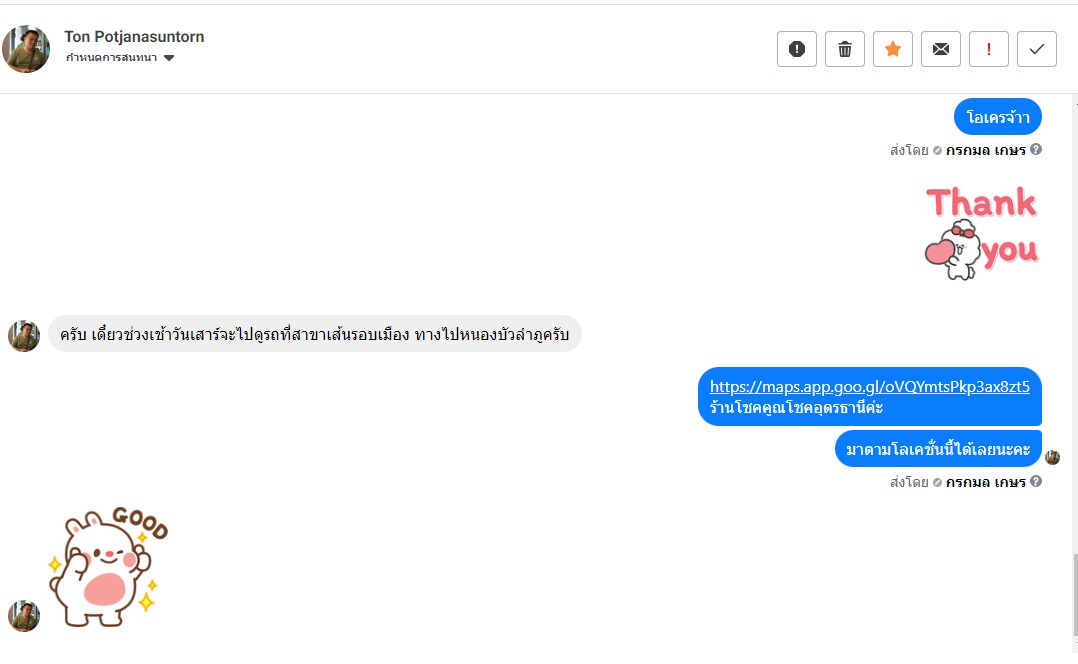Click the โอเครจ้า message bubble
The height and width of the screenshot is (664, 1078).
(x=997, y=117)
